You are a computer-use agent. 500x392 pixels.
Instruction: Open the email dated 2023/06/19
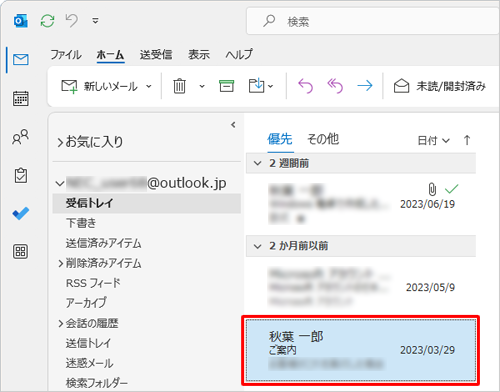[361, 204]
